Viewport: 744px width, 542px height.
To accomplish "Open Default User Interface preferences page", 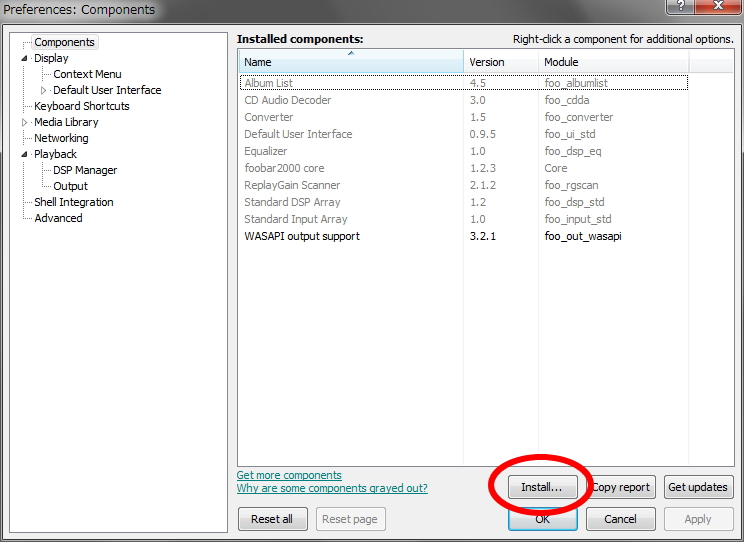I will pyautogui.click(x=107, y=90).
